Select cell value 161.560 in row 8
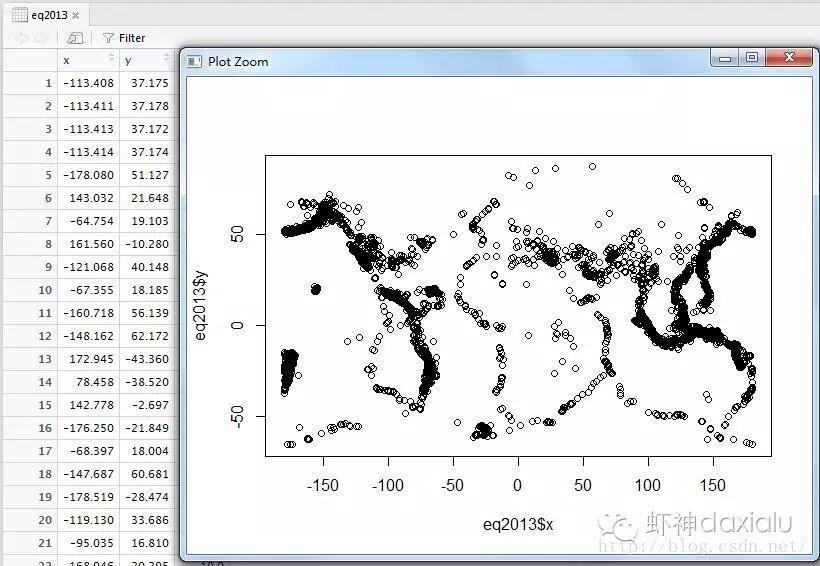 (x=91, y=244)
